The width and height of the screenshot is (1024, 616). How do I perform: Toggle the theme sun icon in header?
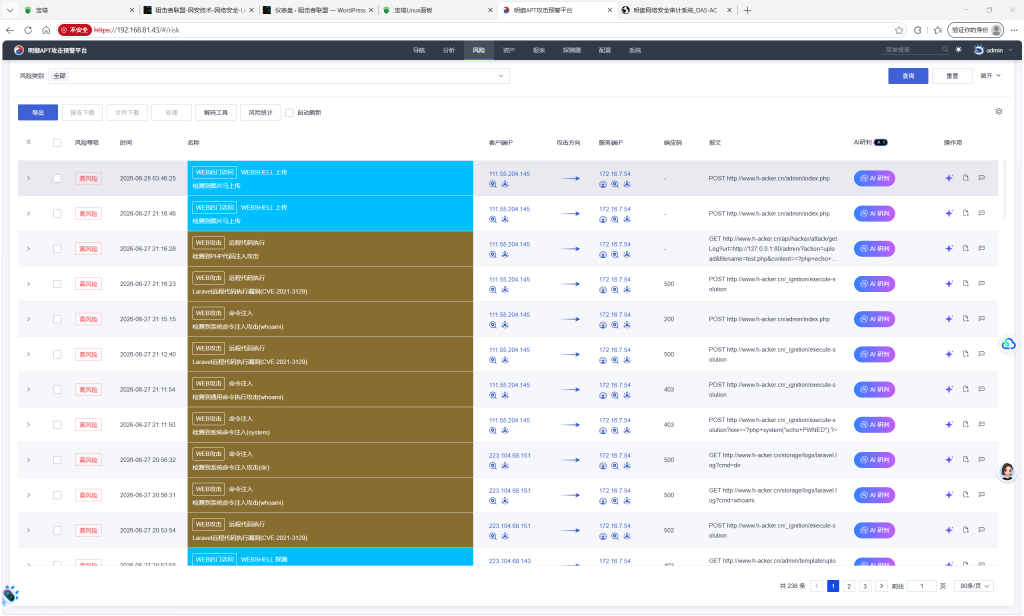pos(958,50)
